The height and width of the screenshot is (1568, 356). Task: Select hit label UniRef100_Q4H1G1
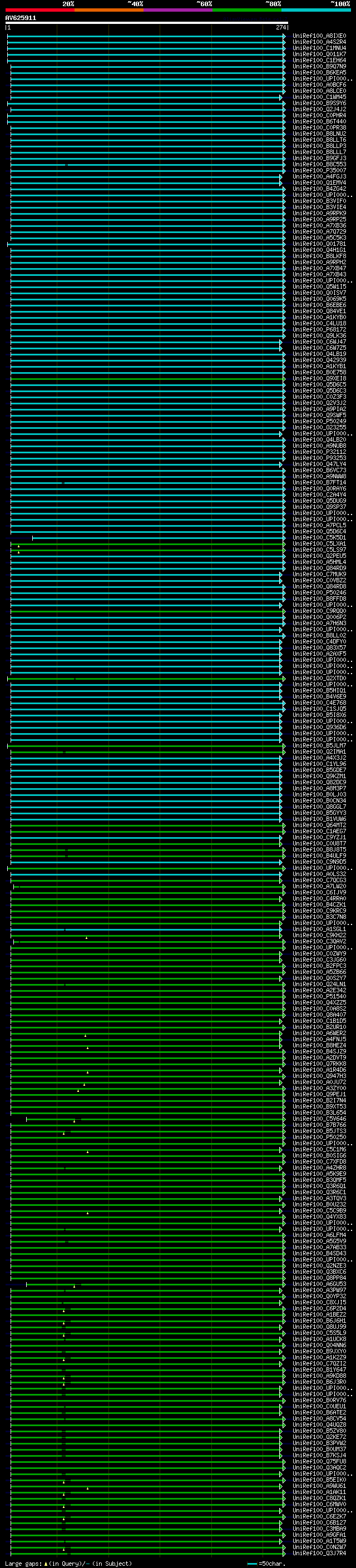pyautogui.click(x=319, y=250)
